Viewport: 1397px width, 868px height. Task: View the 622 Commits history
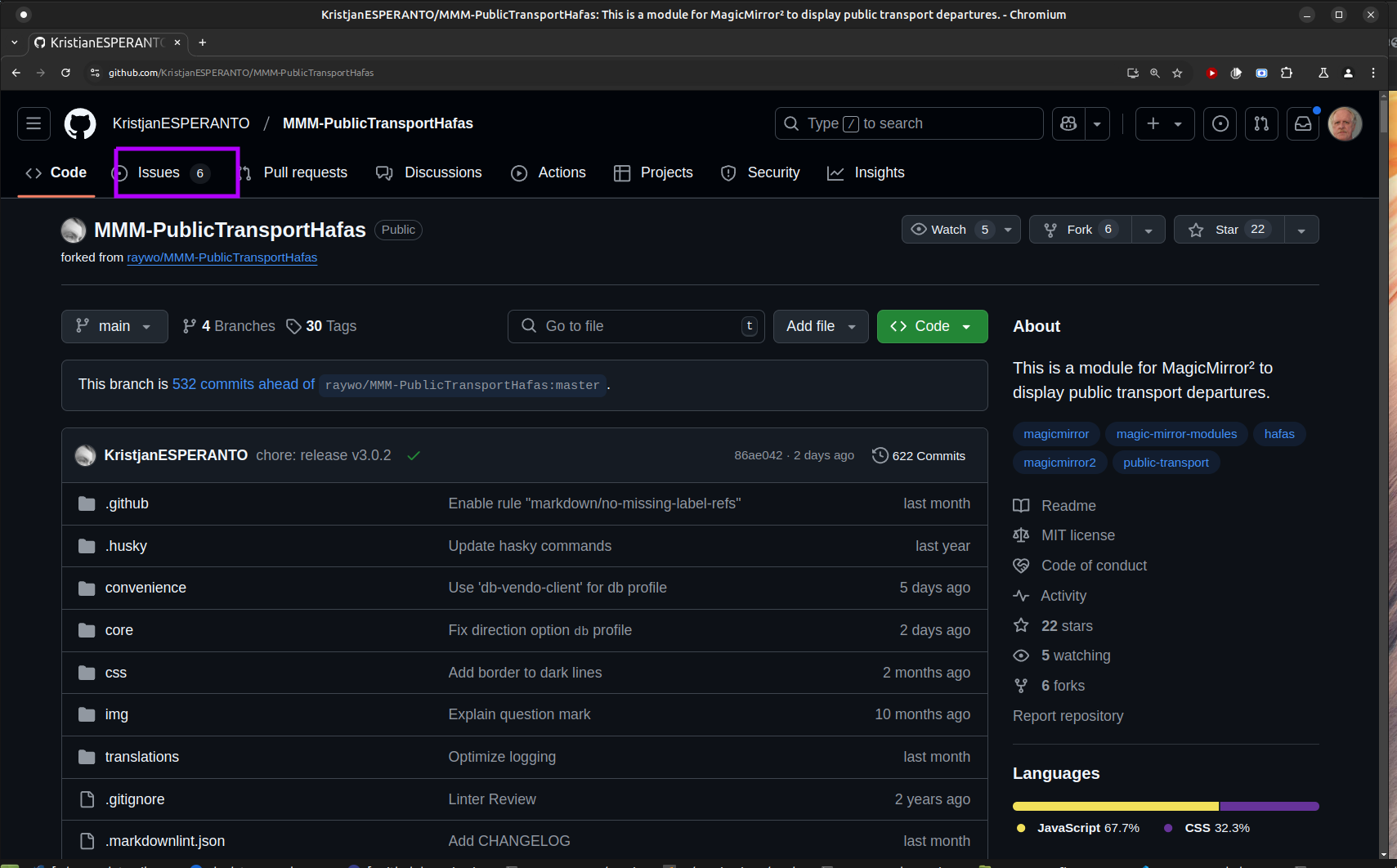(x=919, y=456)
